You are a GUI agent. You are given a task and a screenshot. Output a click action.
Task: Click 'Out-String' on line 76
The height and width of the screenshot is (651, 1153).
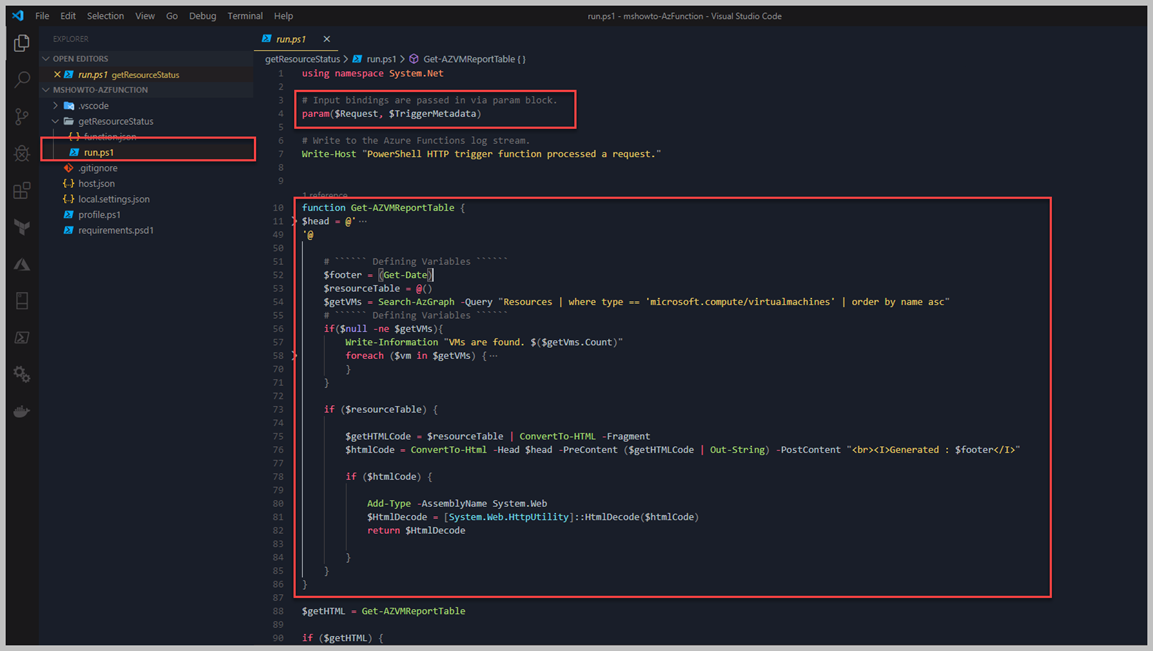737,450
